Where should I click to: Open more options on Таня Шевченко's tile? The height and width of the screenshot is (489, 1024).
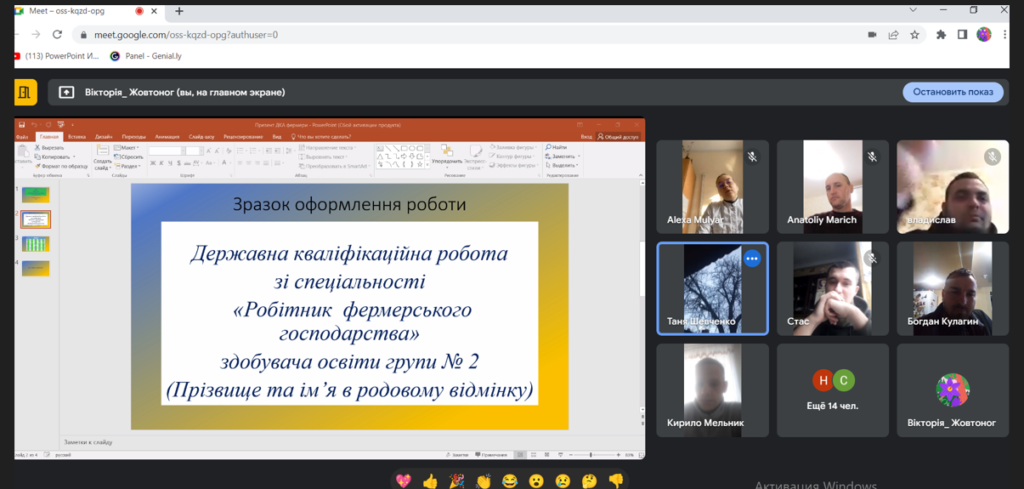tap(752, 258)
